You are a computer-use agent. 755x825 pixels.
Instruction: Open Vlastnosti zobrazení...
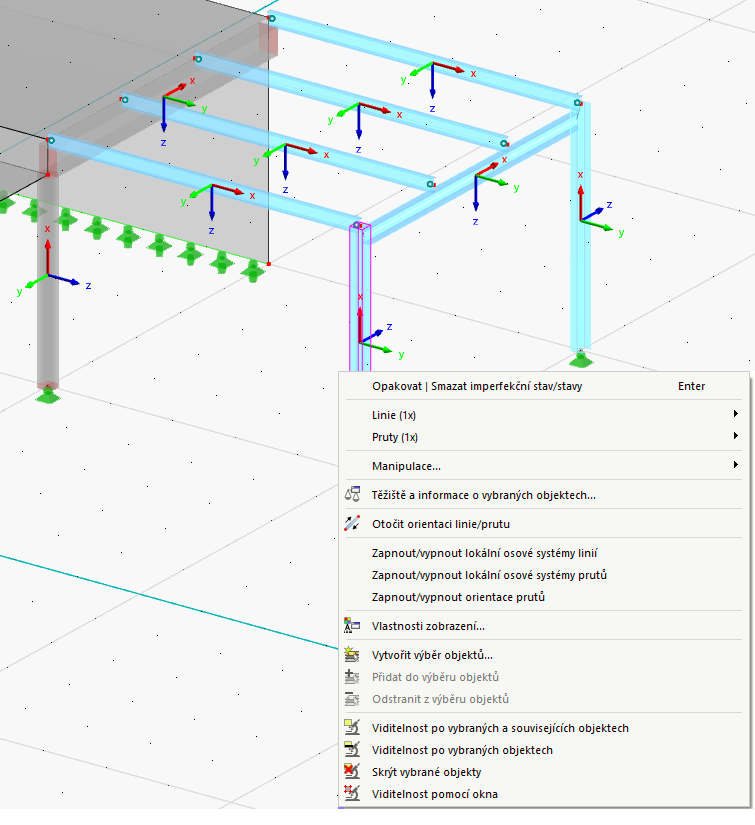click(x=543, y=626)
